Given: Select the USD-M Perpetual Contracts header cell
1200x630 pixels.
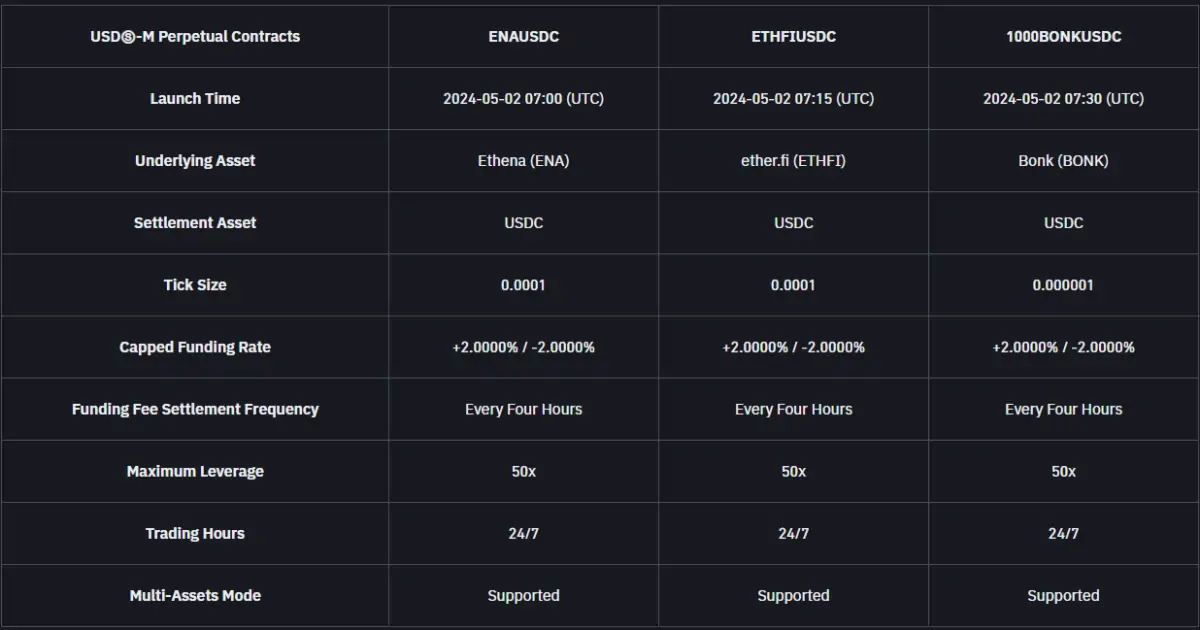Looking at the screenshot, I should [195, 36].
